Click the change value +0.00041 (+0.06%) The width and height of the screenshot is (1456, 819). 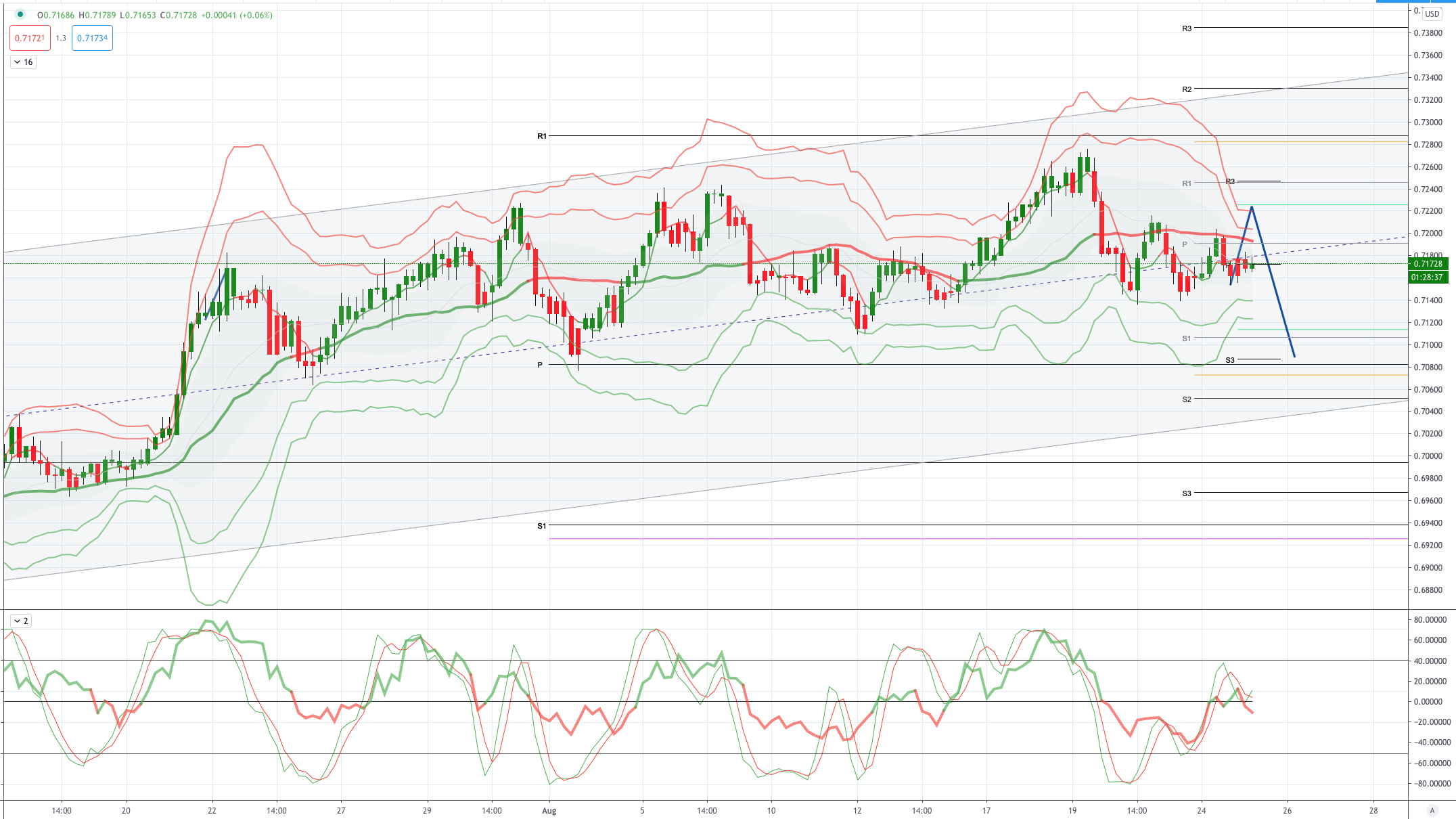tap(236, 15)
